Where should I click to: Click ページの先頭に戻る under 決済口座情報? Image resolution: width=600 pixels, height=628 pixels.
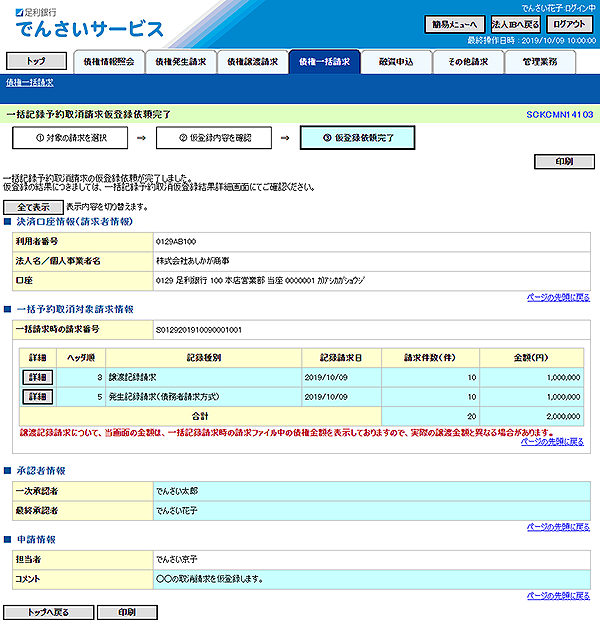pos(558,298)
